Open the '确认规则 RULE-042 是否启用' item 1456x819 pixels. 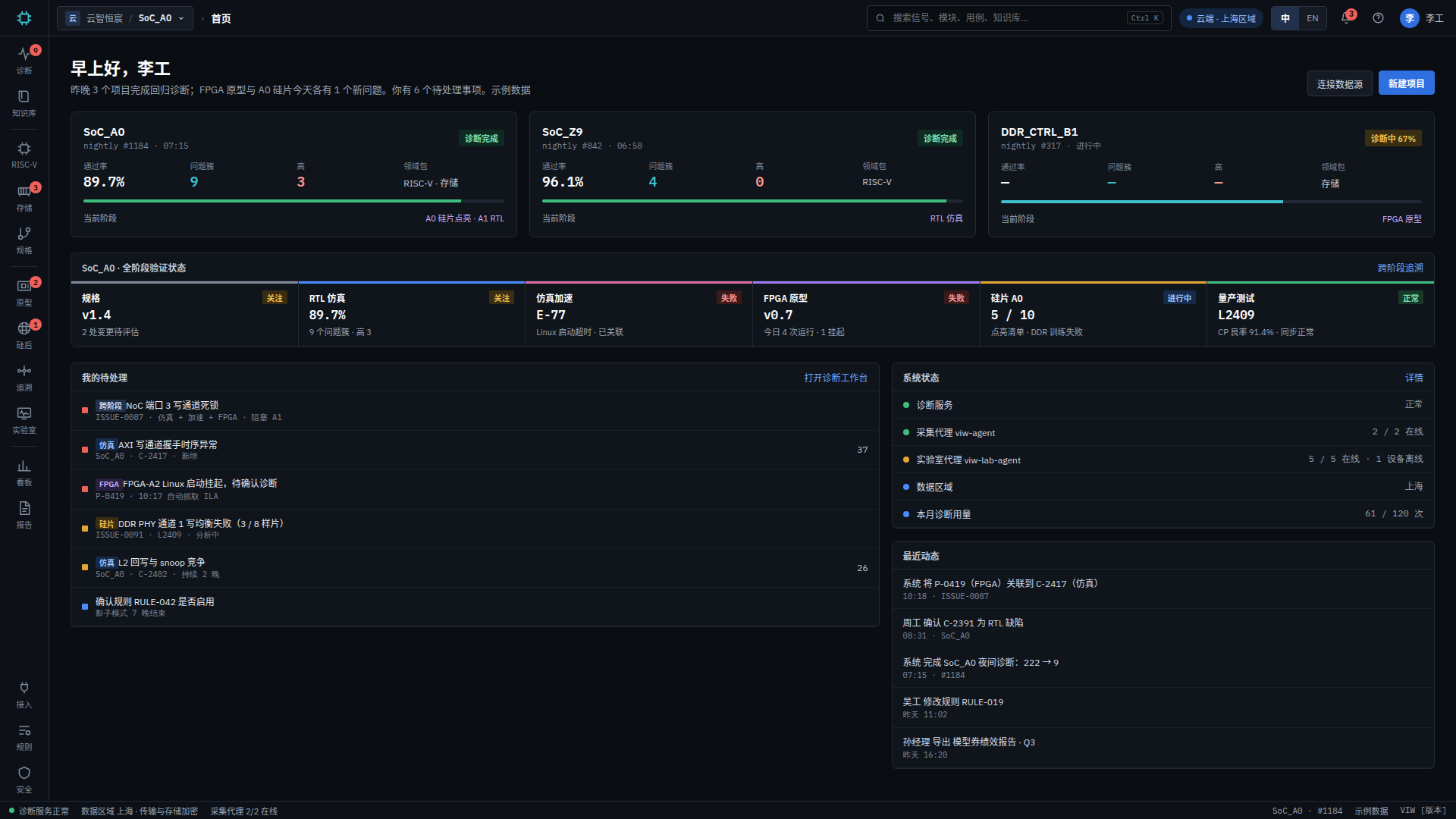pos(475,607)
